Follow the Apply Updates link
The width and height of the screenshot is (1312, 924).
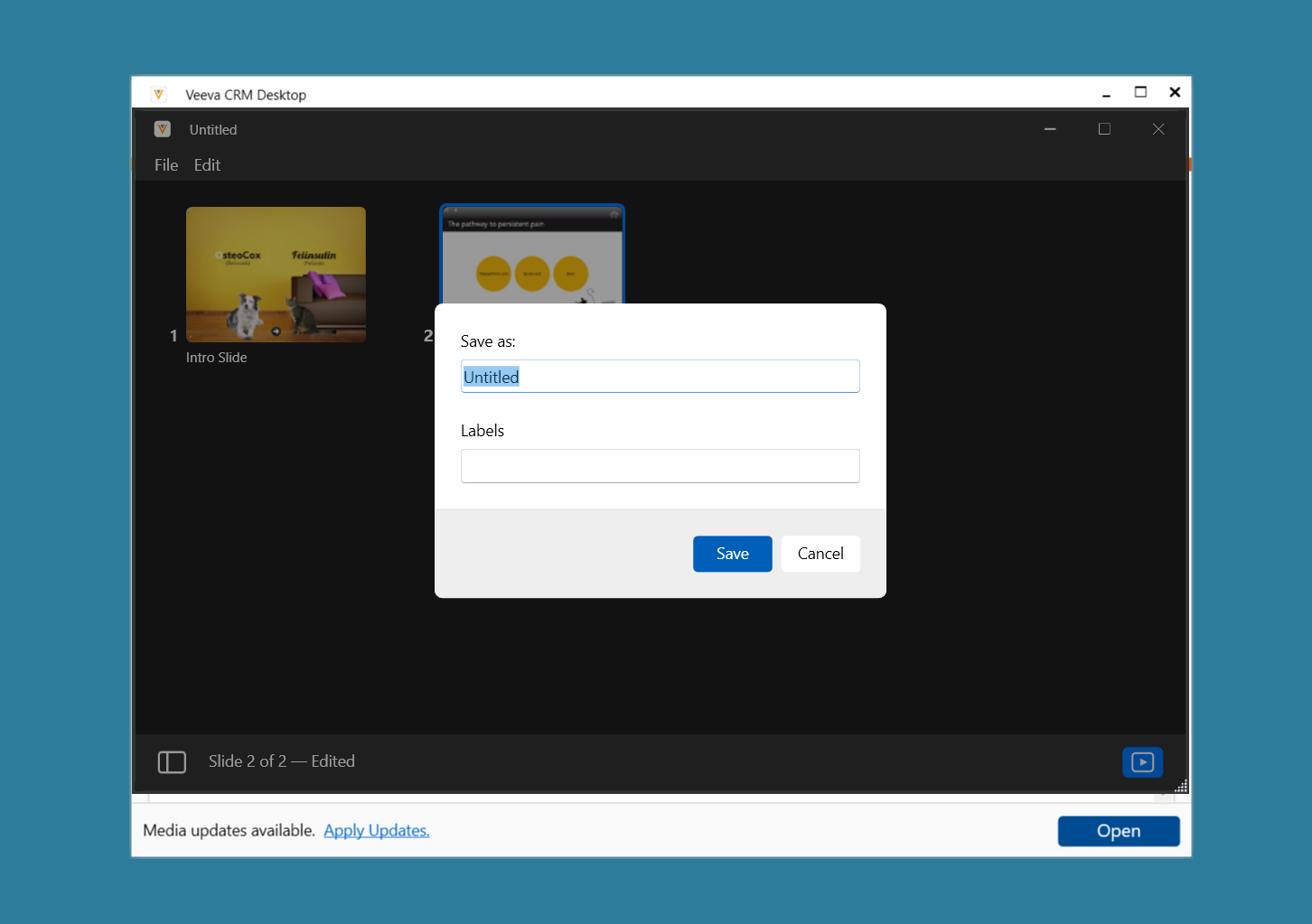click(377, 831)
